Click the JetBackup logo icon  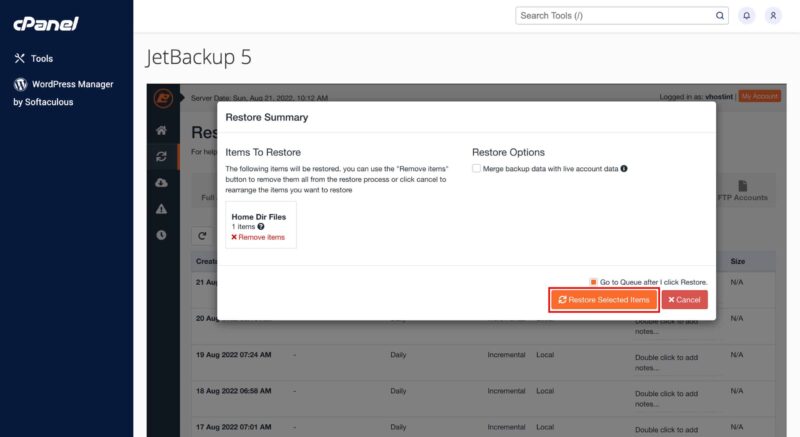163,98
